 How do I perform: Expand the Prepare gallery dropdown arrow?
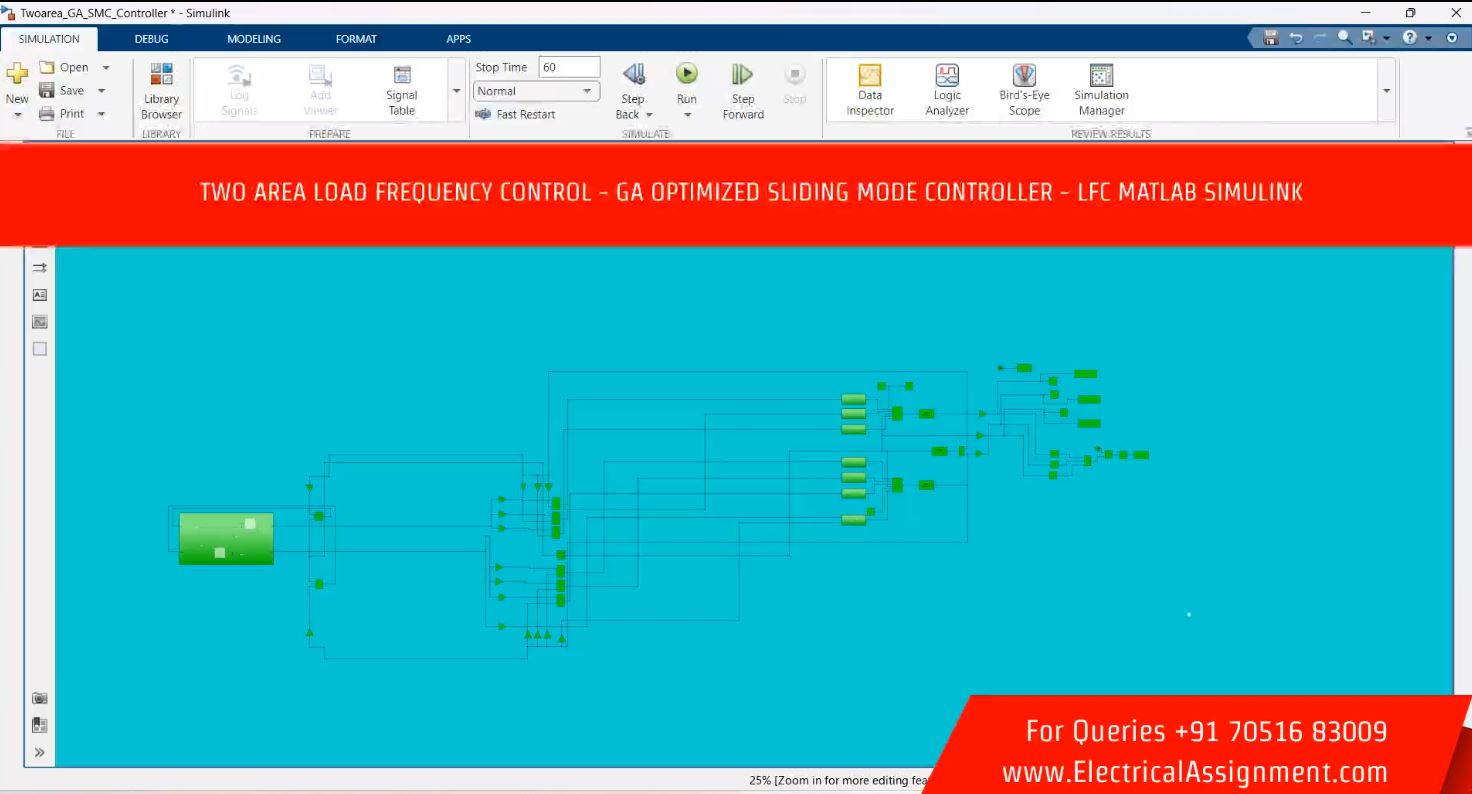click(457, 91)
